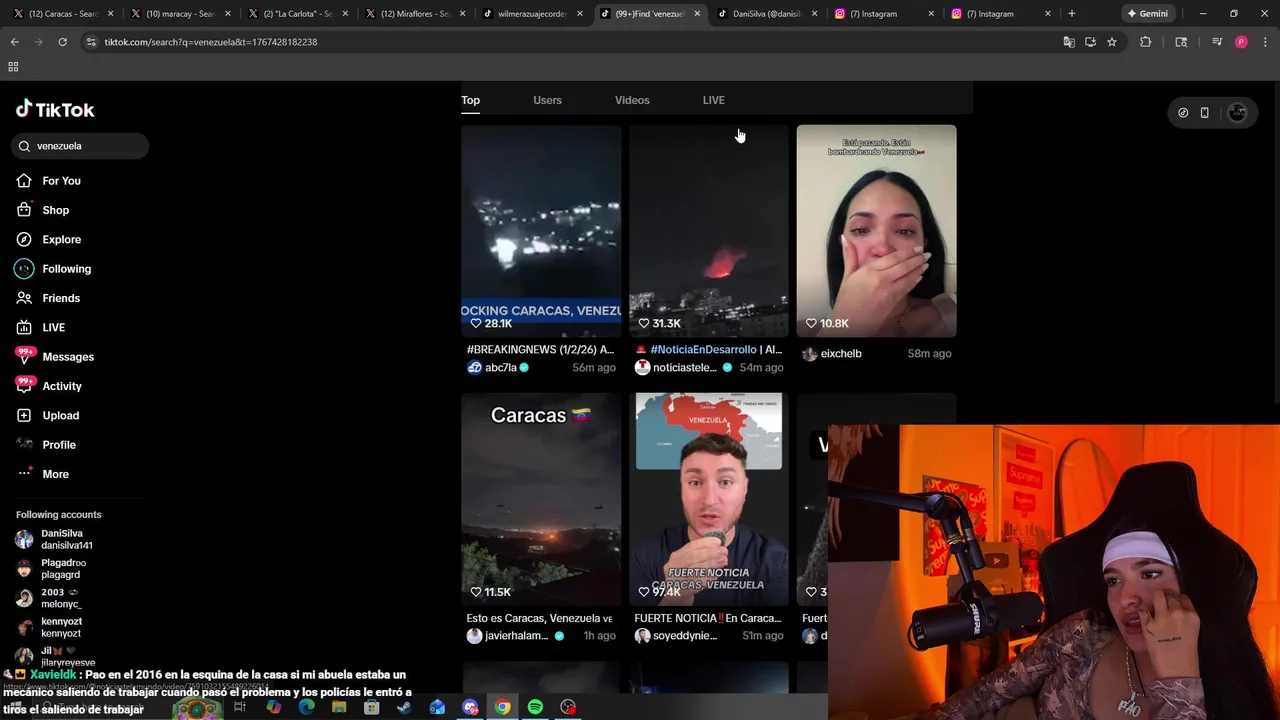Open the Chrome profile avatar P
Screen dimensions: 1280x720
click(1241, 42)
